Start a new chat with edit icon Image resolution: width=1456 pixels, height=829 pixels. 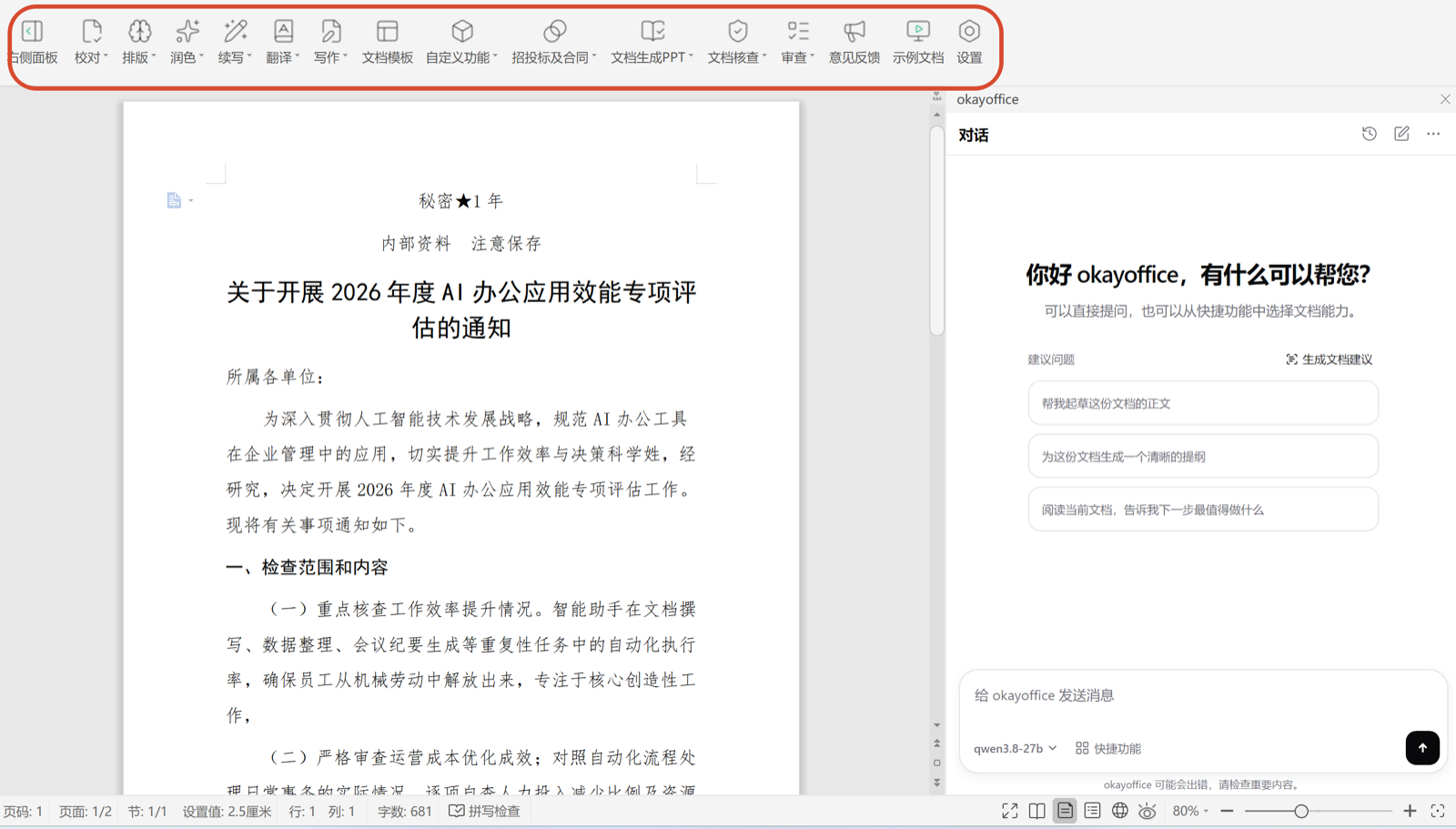click(1401, 134)
